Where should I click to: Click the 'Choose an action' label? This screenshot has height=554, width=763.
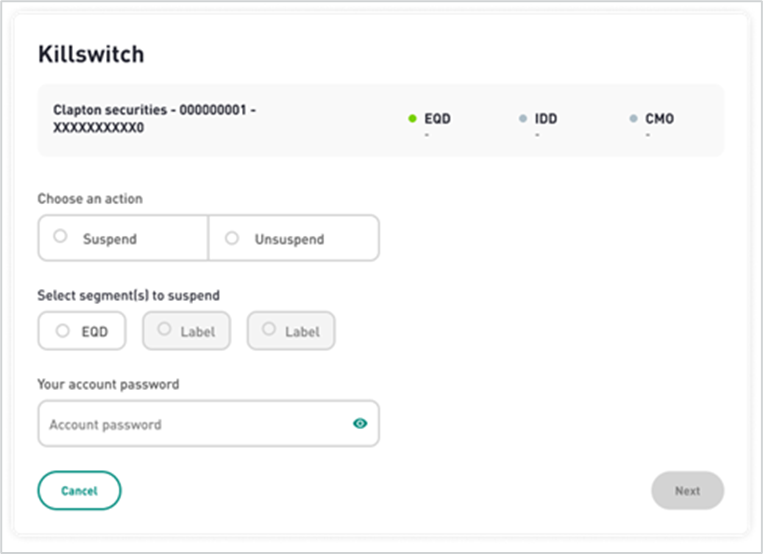click(90, 199)
